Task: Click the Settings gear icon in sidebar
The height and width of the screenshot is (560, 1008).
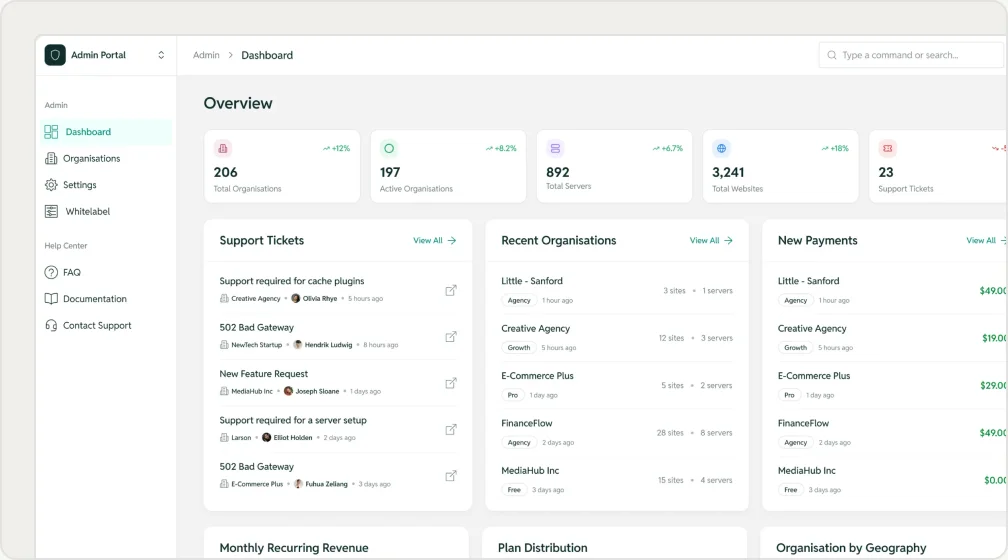Action: [x=51, y=185]
